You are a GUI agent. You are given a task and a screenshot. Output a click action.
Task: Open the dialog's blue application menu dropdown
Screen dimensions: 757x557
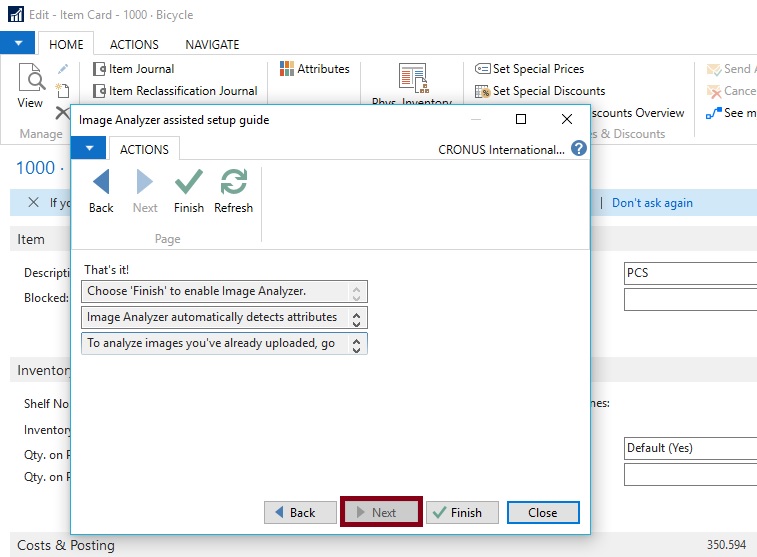point(88,149)
